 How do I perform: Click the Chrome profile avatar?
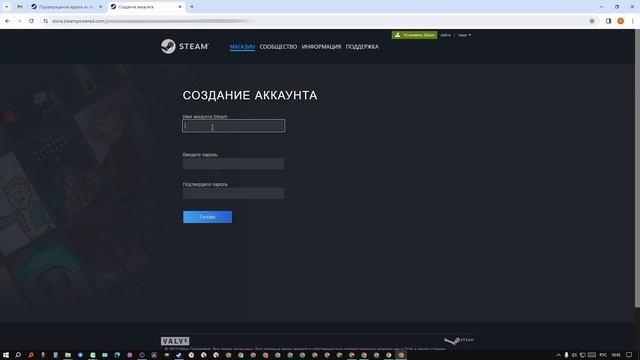[x=620, y=21]
